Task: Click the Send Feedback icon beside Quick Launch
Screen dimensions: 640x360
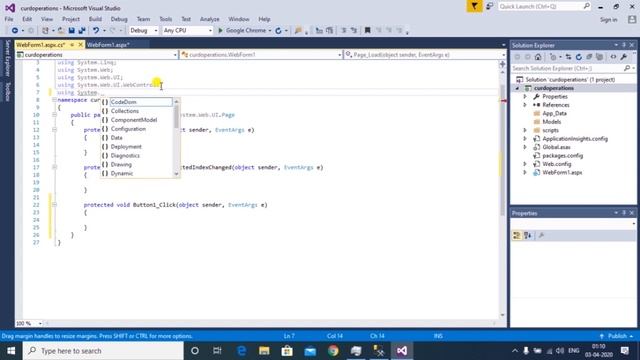Action: pyautogui.click(x=489, y=7)
